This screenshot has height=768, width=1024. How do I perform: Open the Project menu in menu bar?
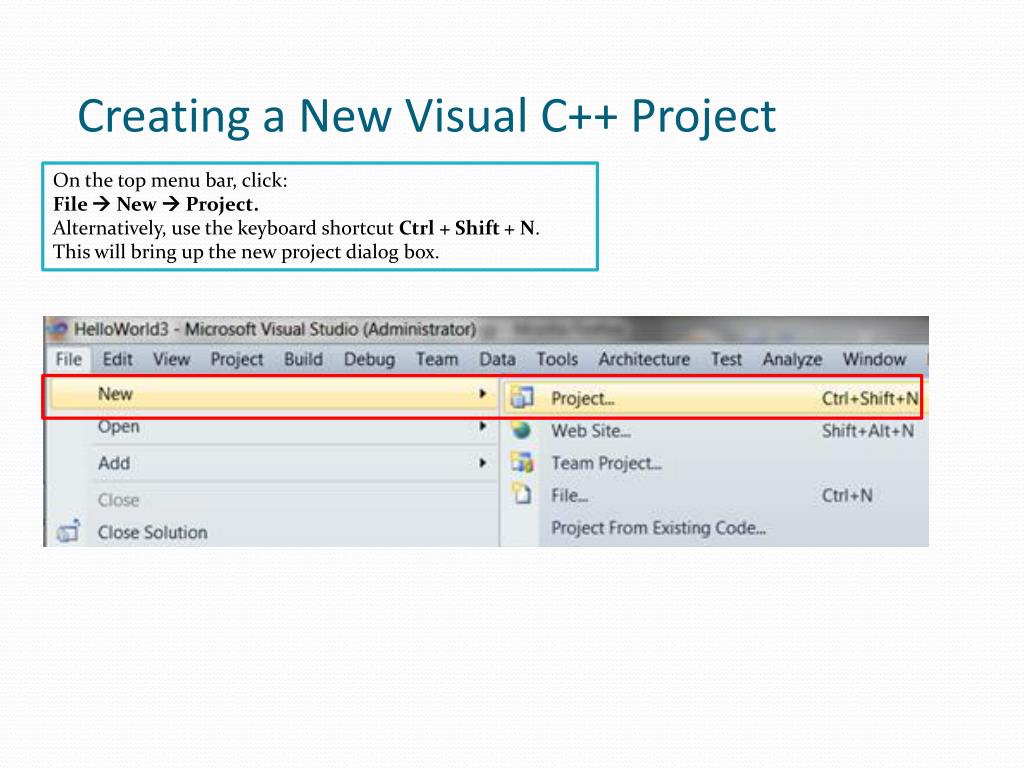[236, 359]
